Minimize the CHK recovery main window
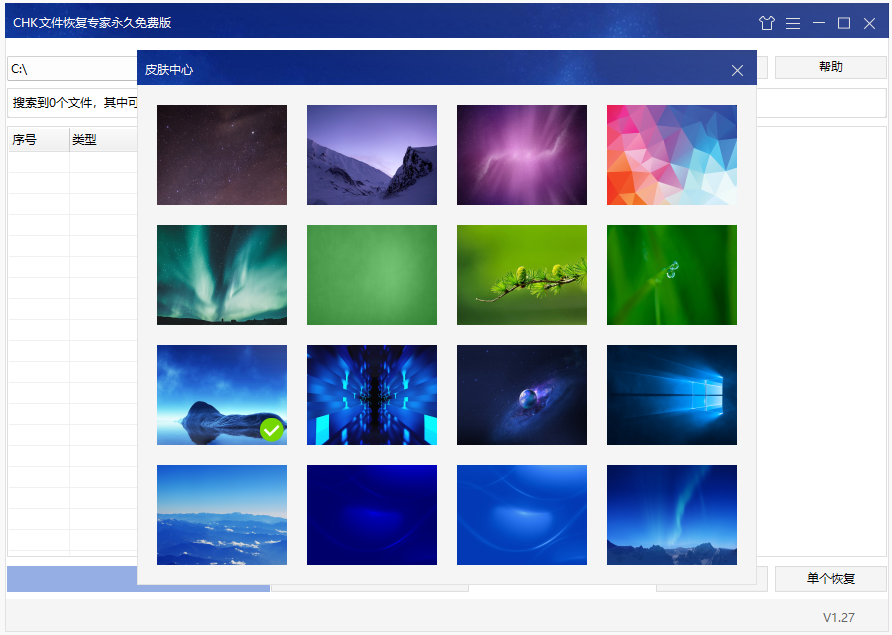This screenshot has width=892, height=635. coord(819,23)
